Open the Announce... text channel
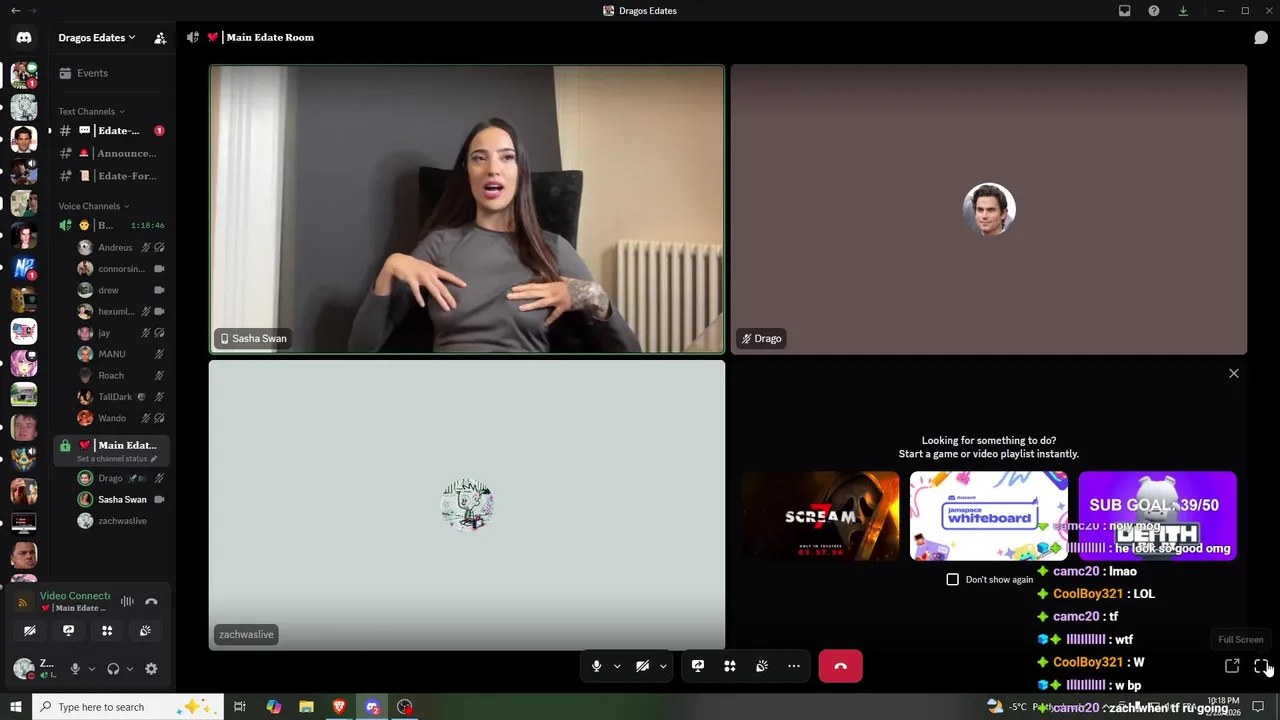The width and height of the screenshot is (1280, 720). [110, 153]
